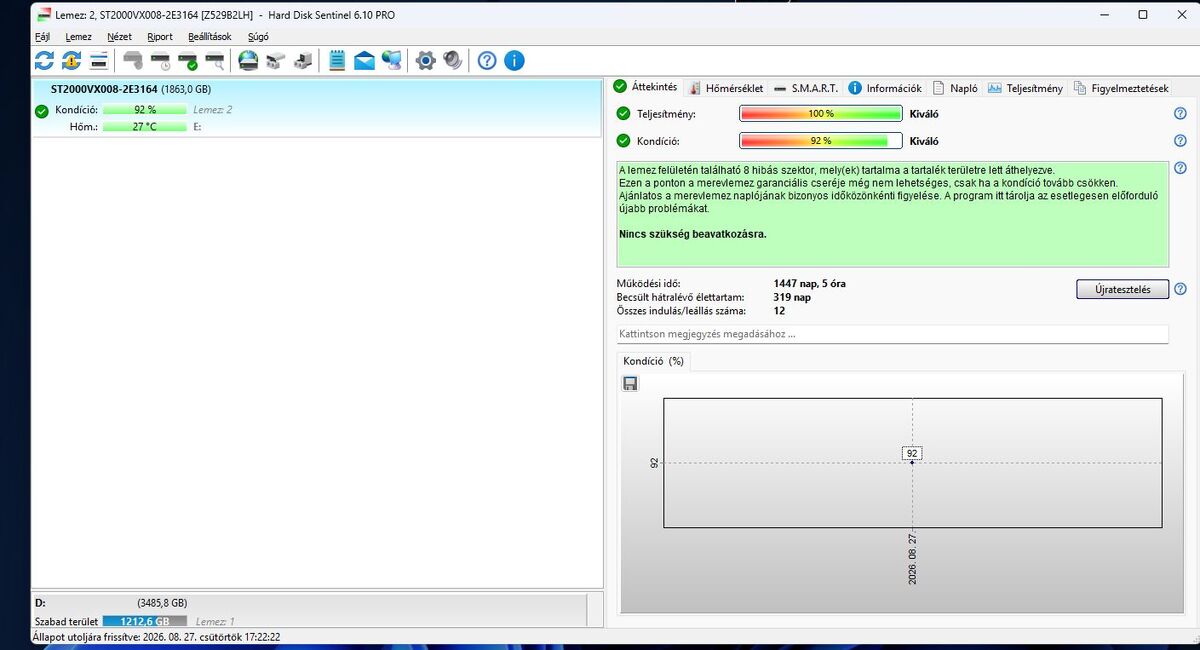Click the refresh icon with yellow warning sign
Screen dimensions: 1200x650
tap(71, 60)
